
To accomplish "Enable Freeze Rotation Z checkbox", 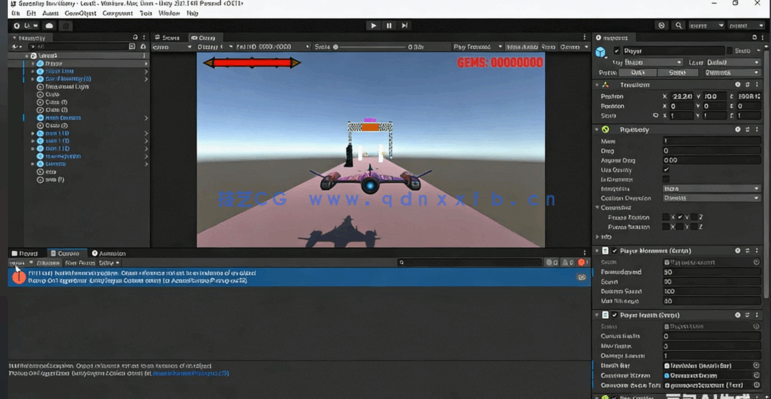I will click(694, 227).
